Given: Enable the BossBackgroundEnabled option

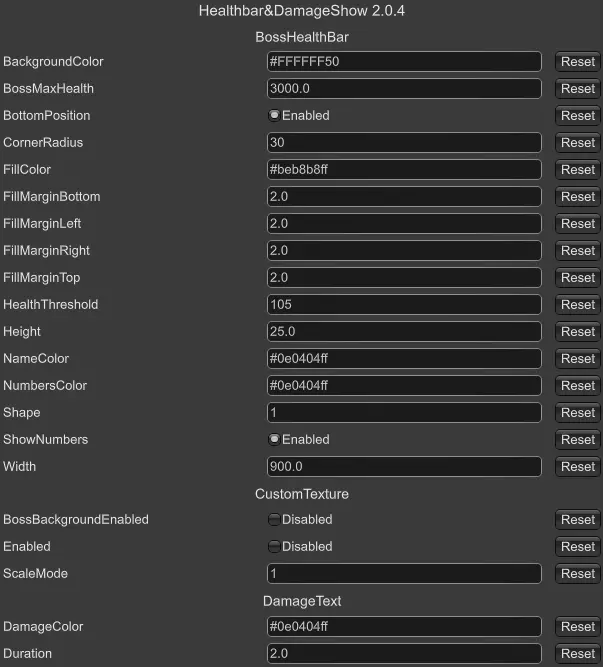Looking at the screenshot, I should point(275,520).
